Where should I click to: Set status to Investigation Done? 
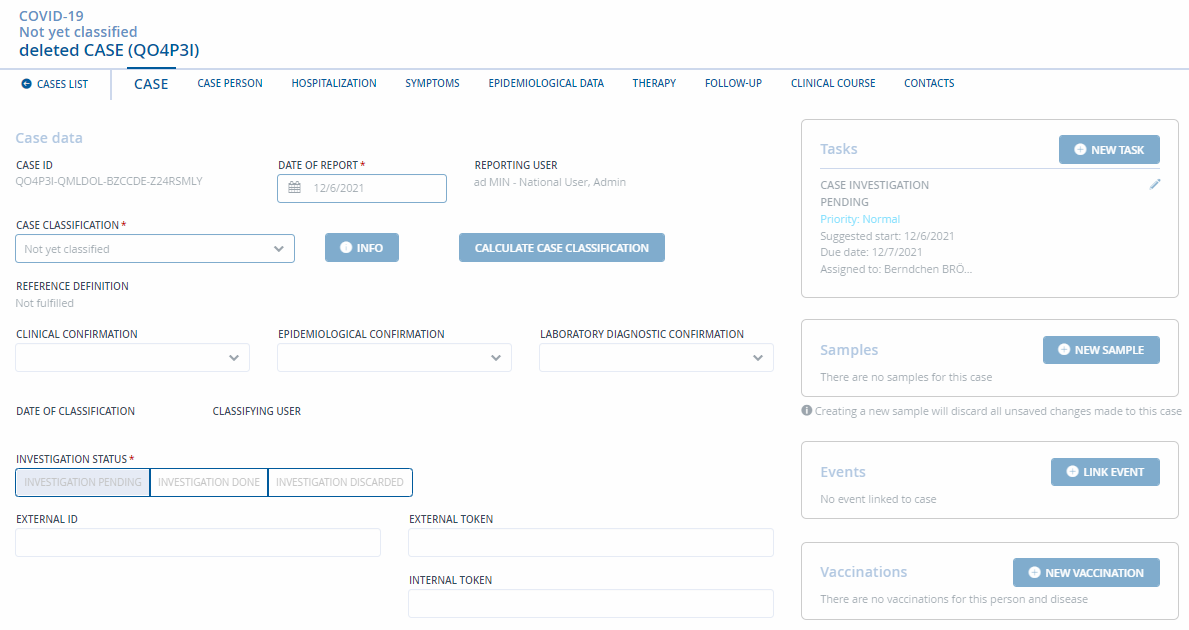pyautogui.click(x=209, y=482)
